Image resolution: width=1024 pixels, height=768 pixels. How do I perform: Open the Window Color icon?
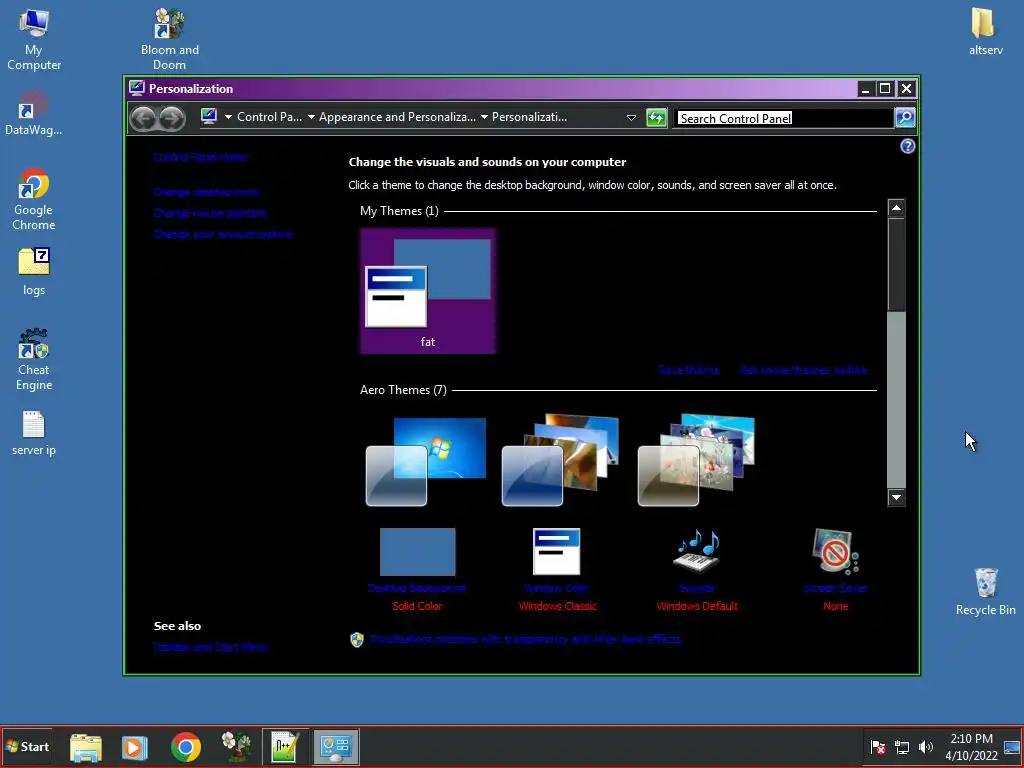556,551
